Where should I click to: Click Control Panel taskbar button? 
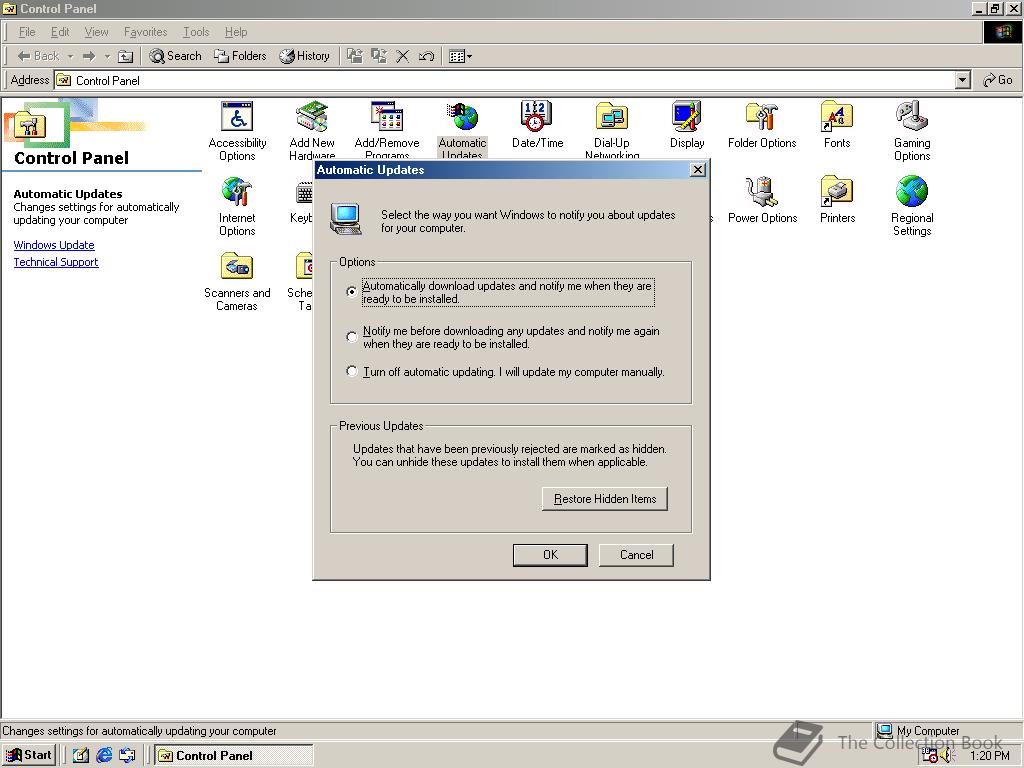click(x=234, y=756)
